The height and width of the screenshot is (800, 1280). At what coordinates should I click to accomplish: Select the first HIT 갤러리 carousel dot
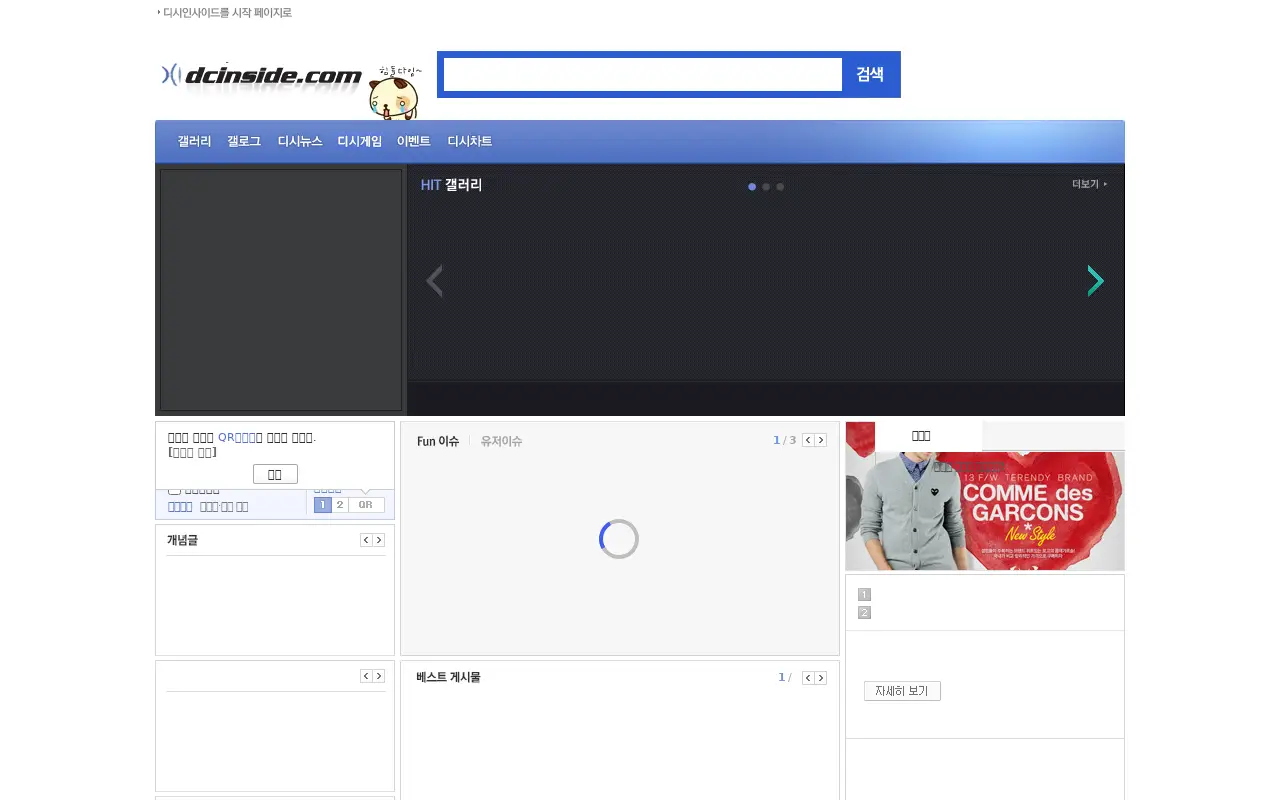[x=752, y=187]
